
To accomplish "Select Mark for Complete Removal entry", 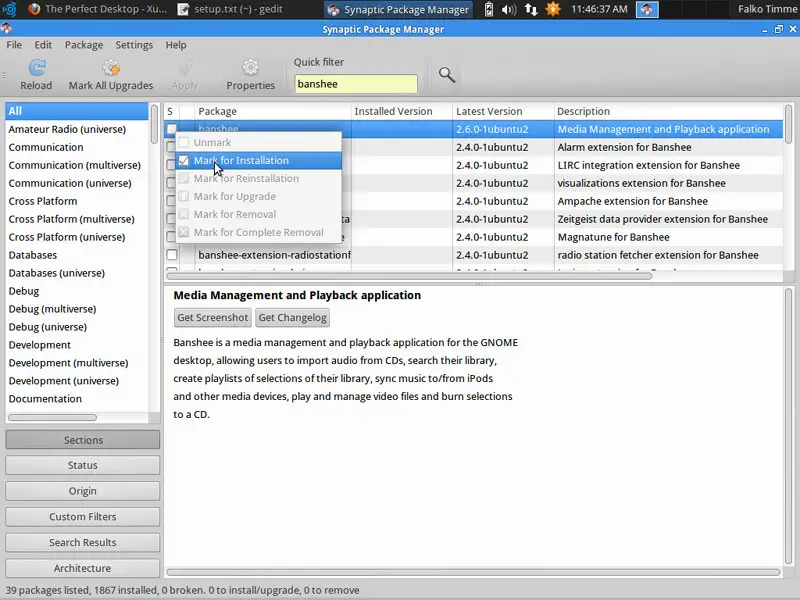I will 259,232.
